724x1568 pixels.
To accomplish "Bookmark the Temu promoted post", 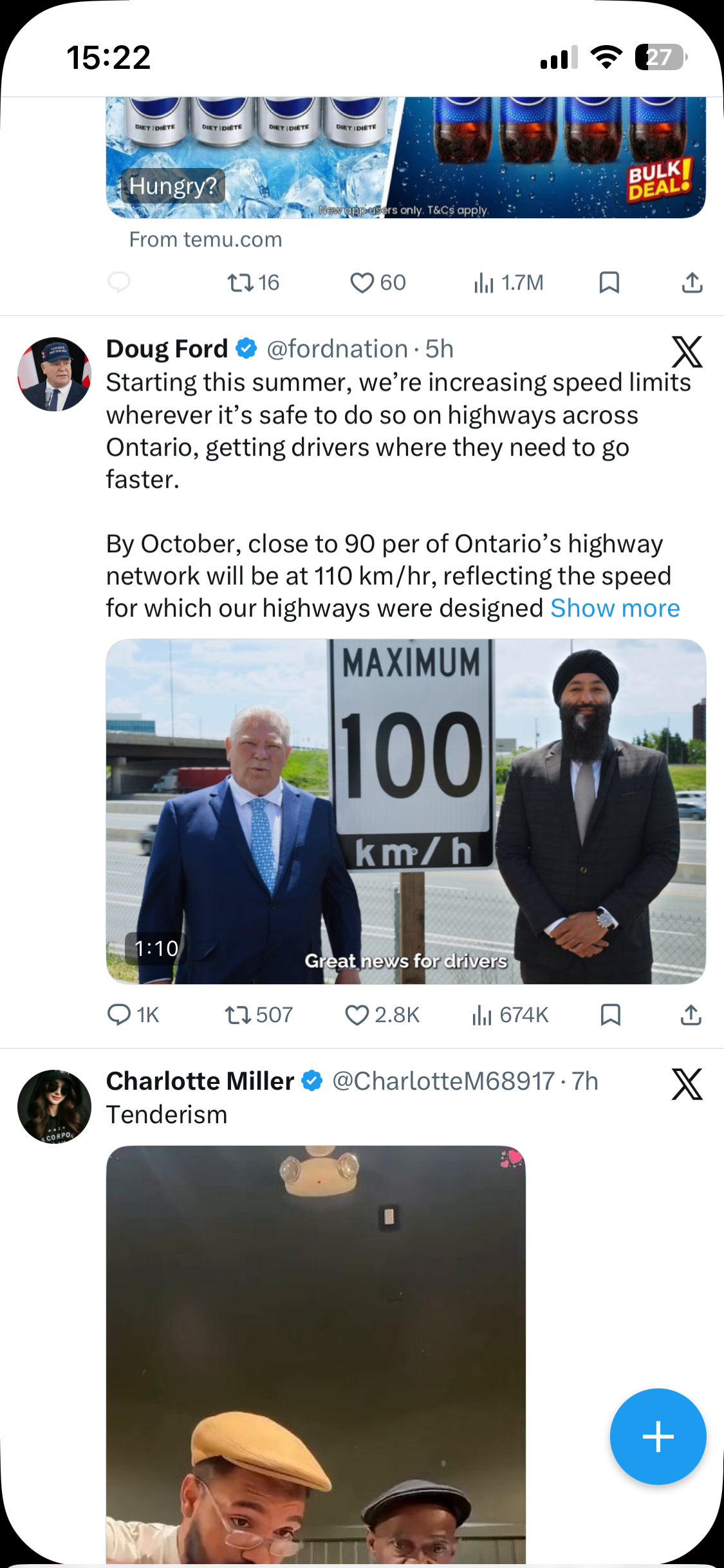I will pos(609,283).
